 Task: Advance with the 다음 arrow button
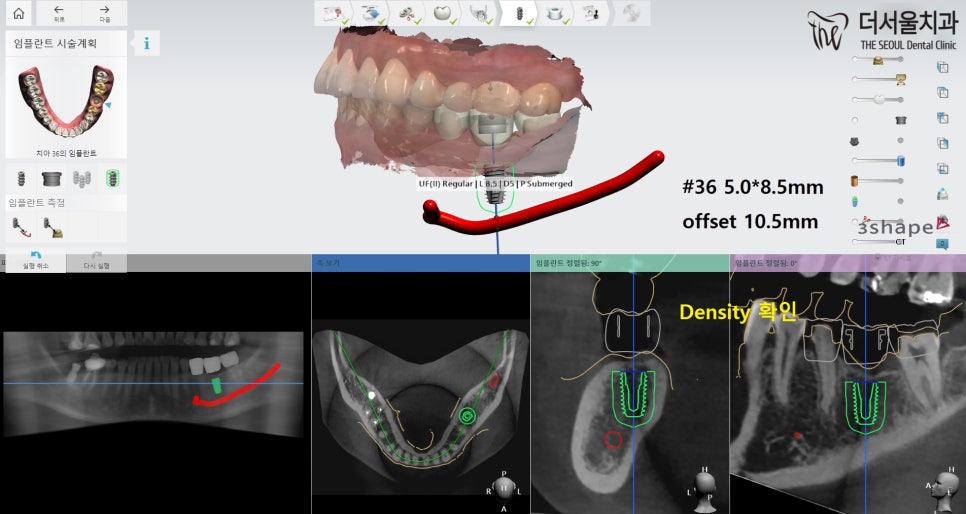click(x=104, y=13)
